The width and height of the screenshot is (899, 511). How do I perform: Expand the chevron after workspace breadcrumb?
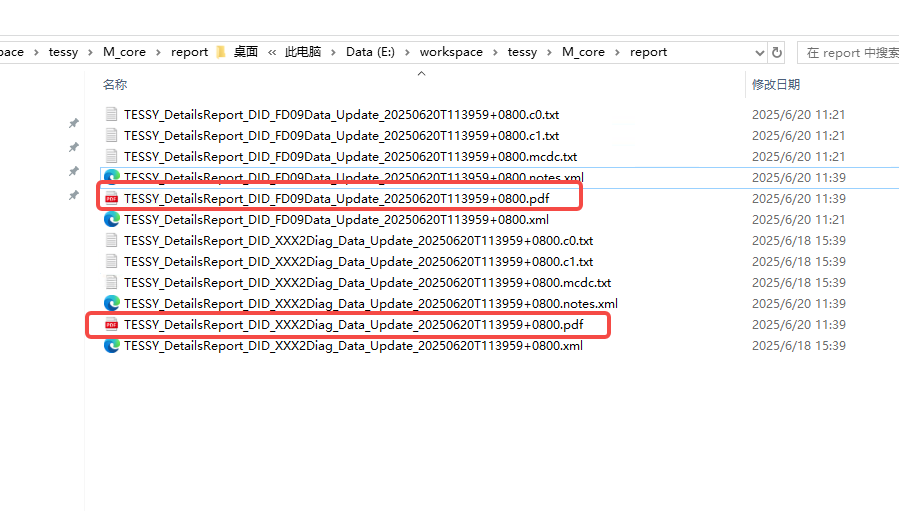pyautogui.click(x=495, y=52)
